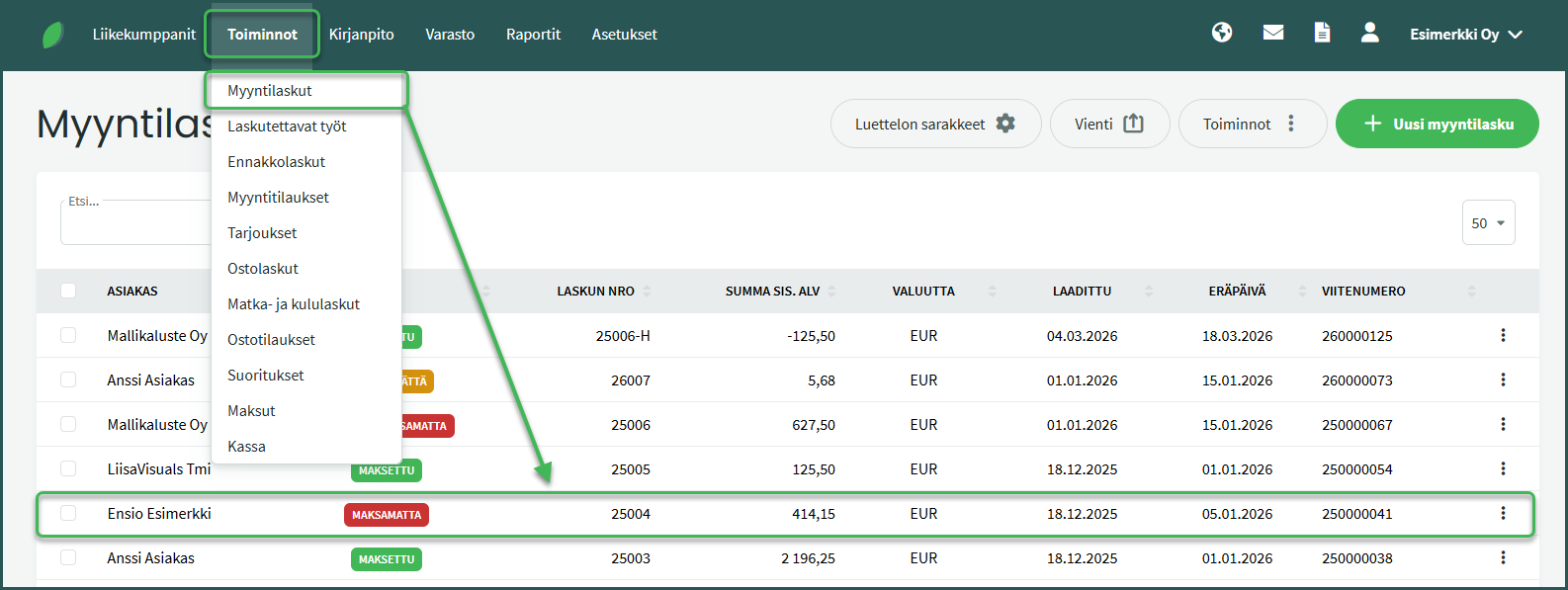Check the box for LiisaVisuals Tmi row
The height and width of the screenshot is (590, 1568).
[68, 468]
